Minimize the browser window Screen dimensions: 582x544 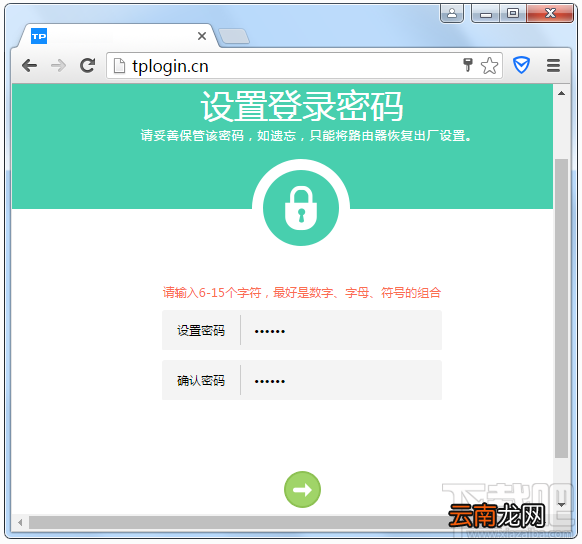tap(485, 14)
